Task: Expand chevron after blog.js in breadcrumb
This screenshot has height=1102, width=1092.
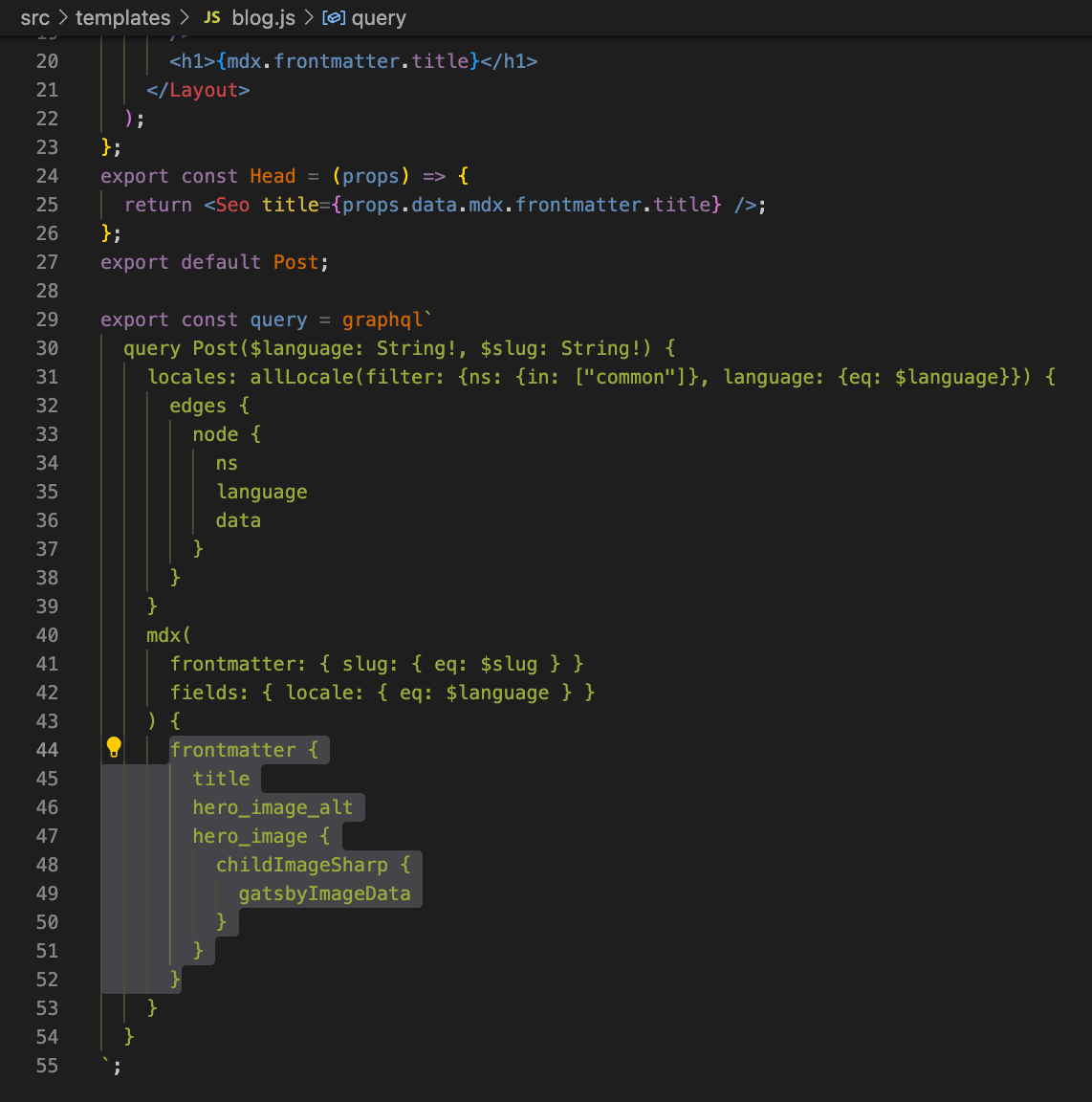Action: tap(309, 17)
